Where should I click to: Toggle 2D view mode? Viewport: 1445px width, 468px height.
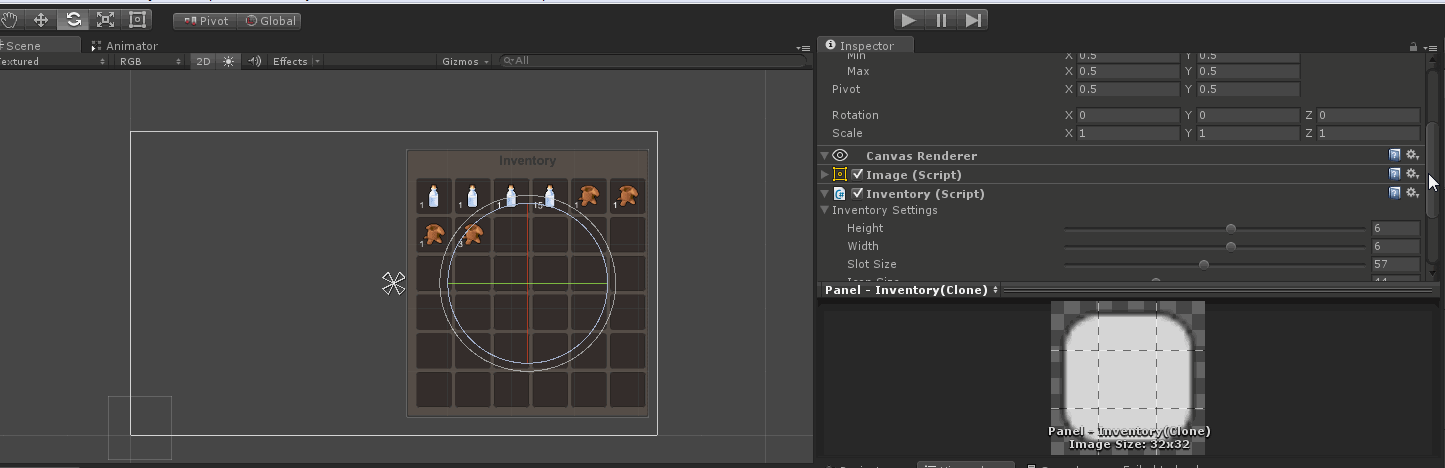tap(203, 61)
